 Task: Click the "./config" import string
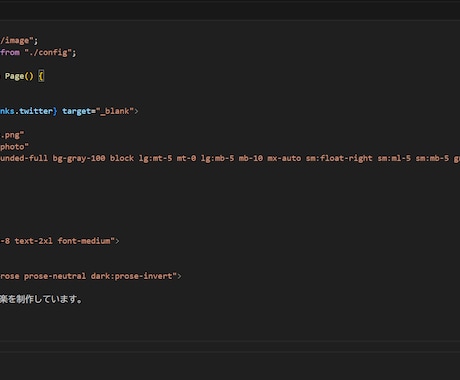coord(48,52)
